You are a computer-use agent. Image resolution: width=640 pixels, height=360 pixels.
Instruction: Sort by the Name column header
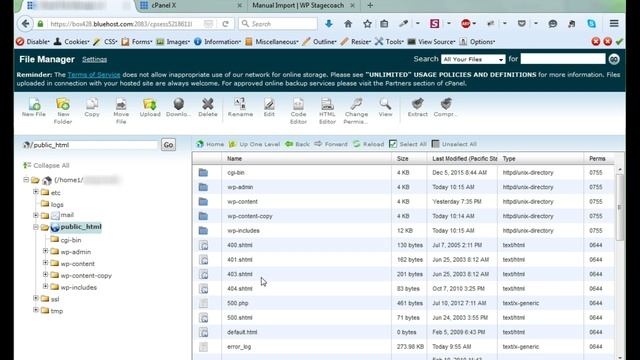(306, 158)
